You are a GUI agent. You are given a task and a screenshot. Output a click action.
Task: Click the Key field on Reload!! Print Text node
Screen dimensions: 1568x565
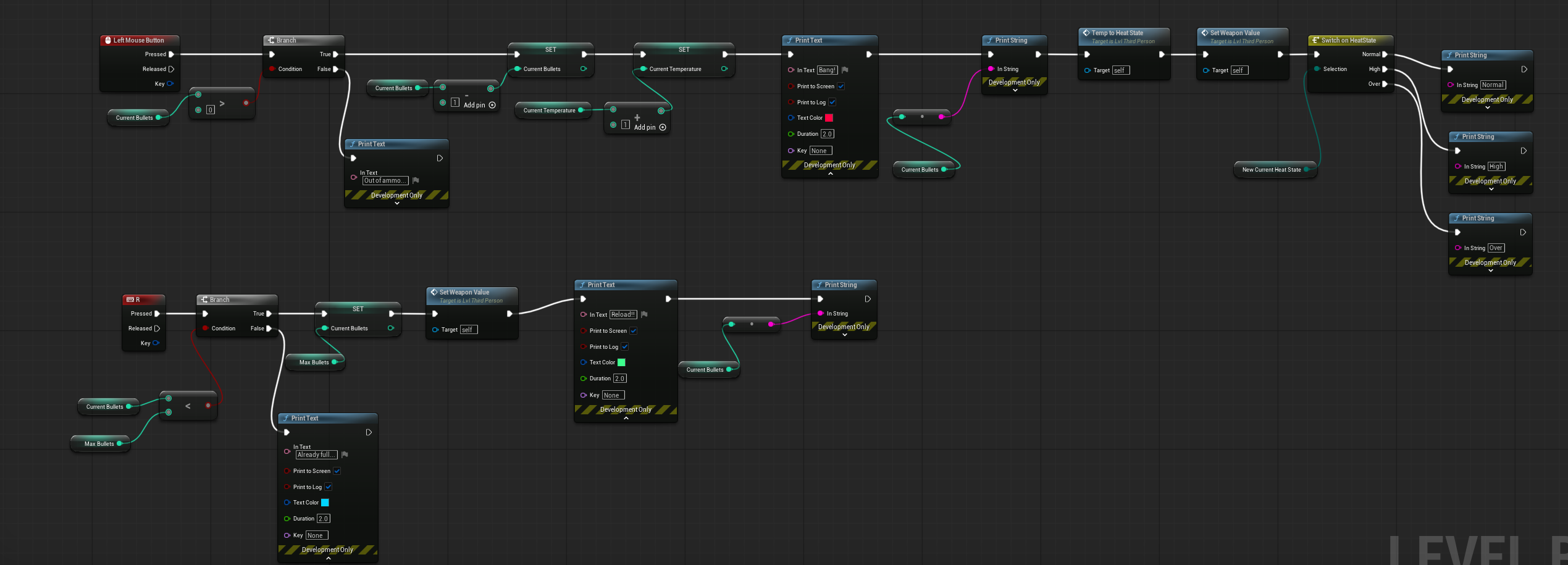(613, 395)
